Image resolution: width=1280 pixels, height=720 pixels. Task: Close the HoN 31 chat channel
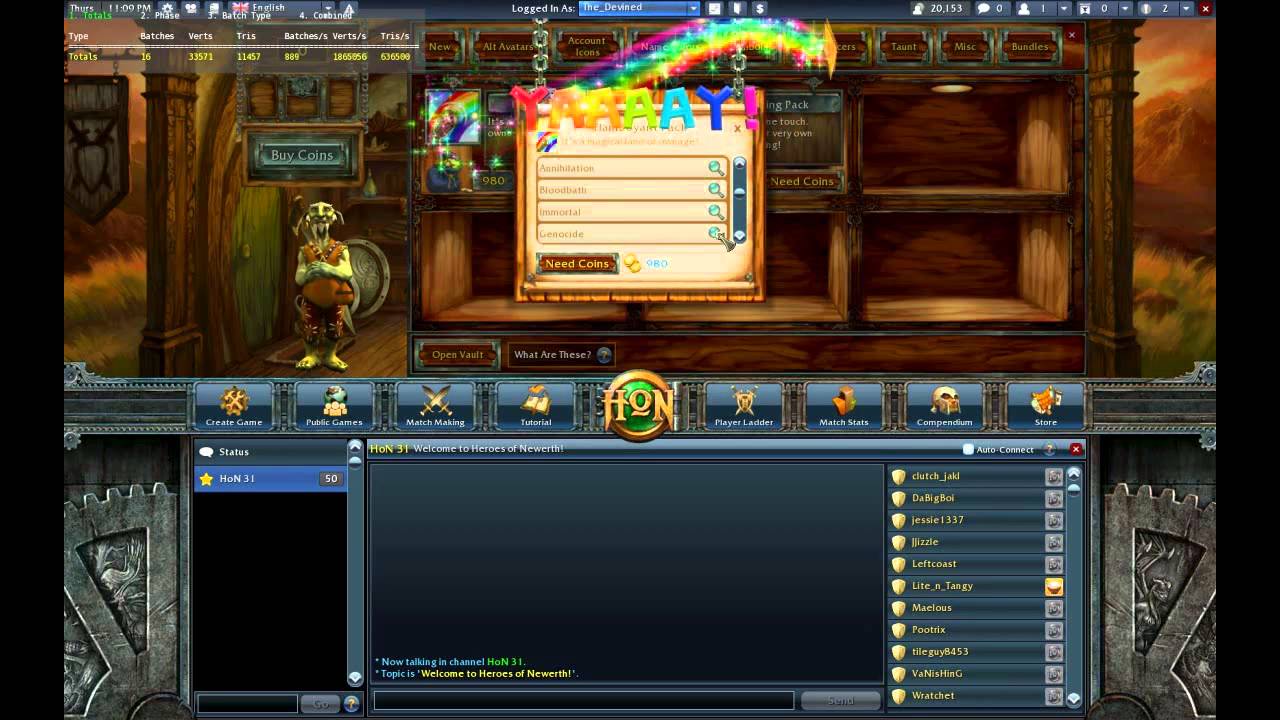pos(1076,449)
